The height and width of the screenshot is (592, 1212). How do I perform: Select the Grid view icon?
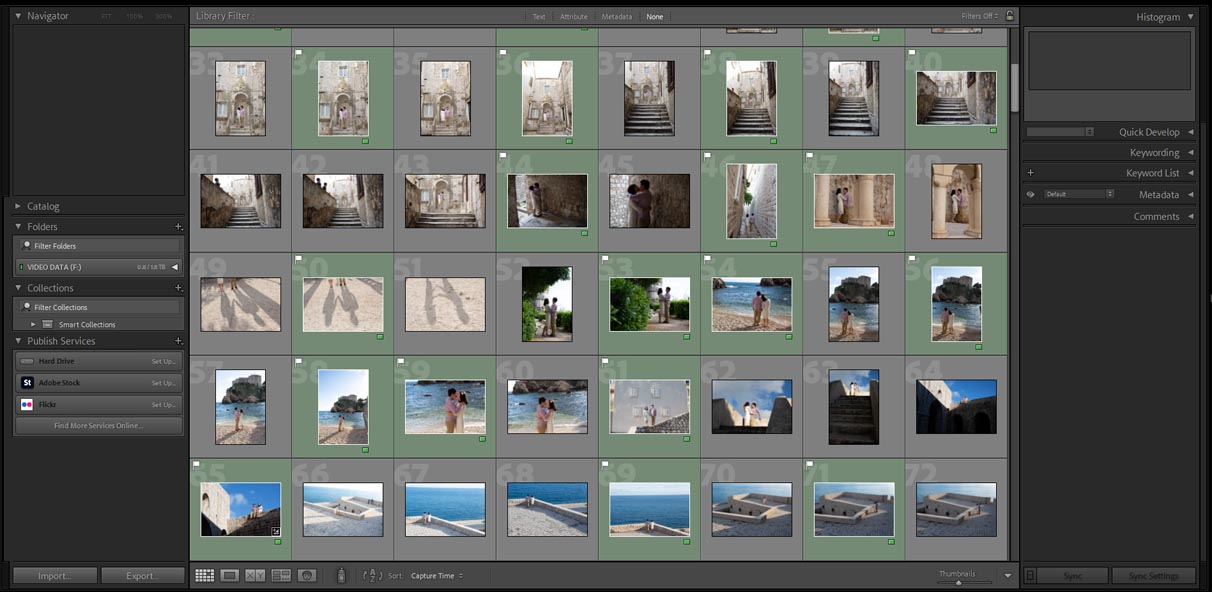tap(205, 575)
